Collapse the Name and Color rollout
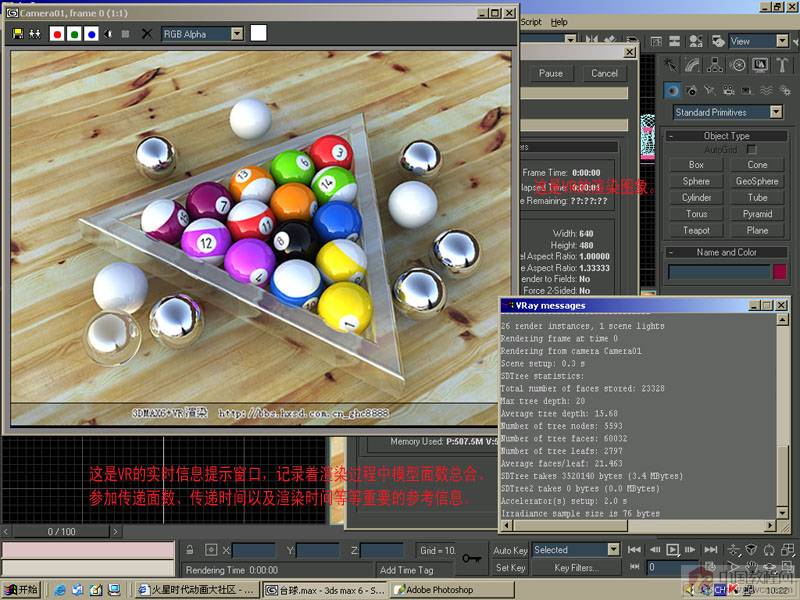Screen dimensions: 800x600 pyautogui.click(x=727, y=252)
